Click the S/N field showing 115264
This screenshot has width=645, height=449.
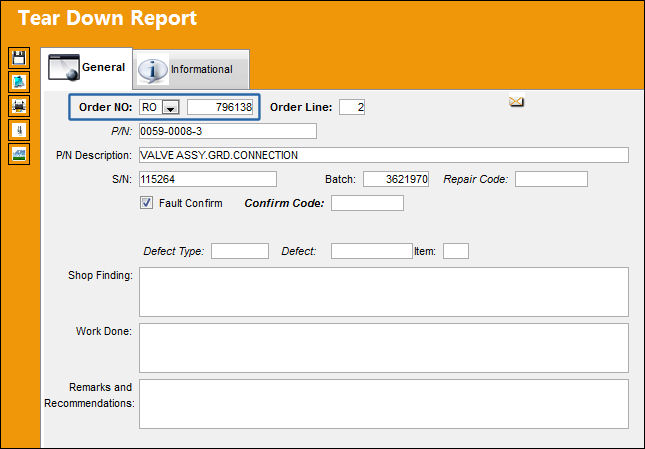pyautogui.click(x=208, y=179)
